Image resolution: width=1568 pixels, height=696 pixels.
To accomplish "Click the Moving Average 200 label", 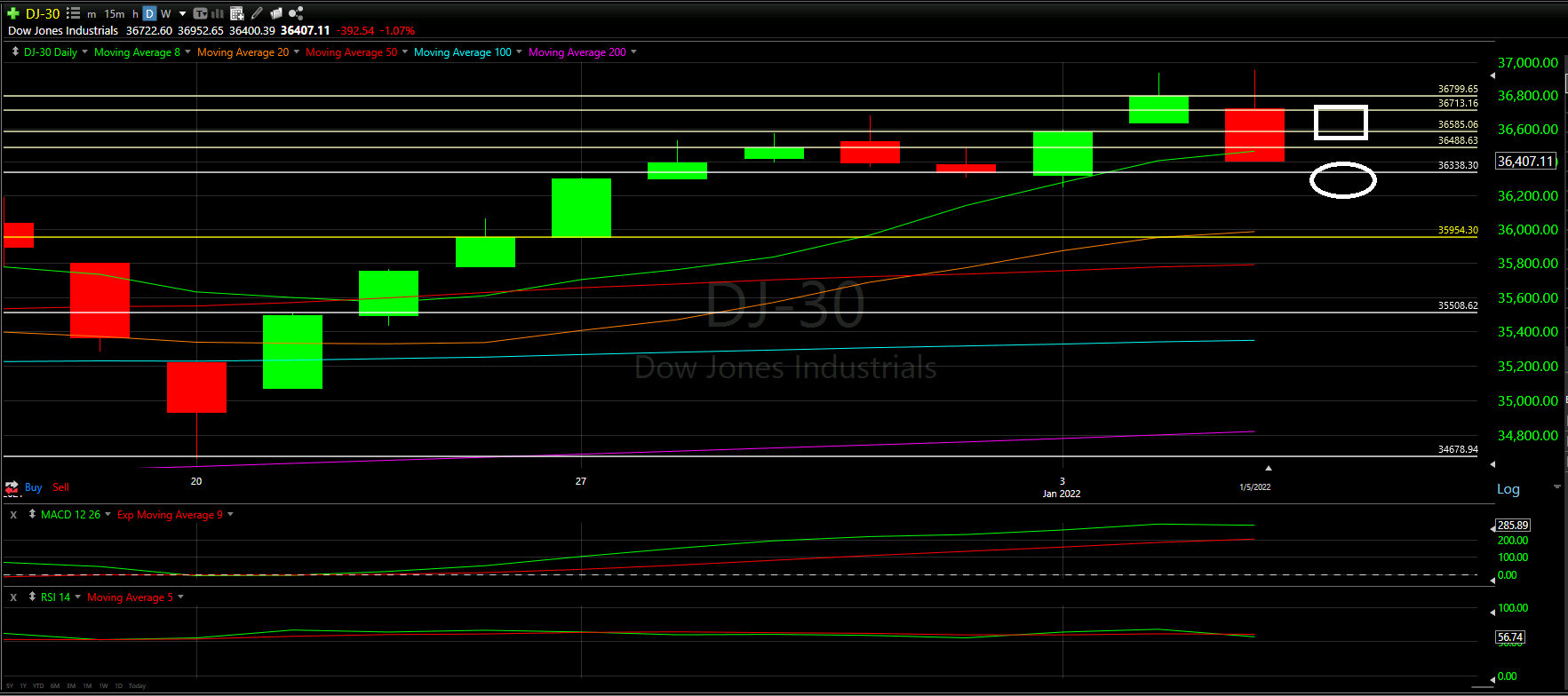I will click(577, 52).
